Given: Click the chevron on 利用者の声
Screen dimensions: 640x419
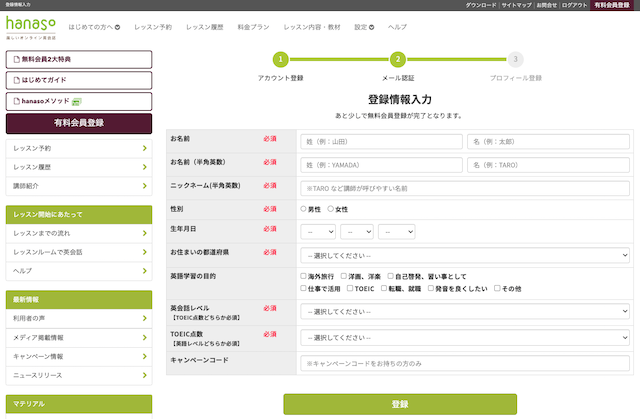Looking at the screenshot, I should [x=144, y=318].
